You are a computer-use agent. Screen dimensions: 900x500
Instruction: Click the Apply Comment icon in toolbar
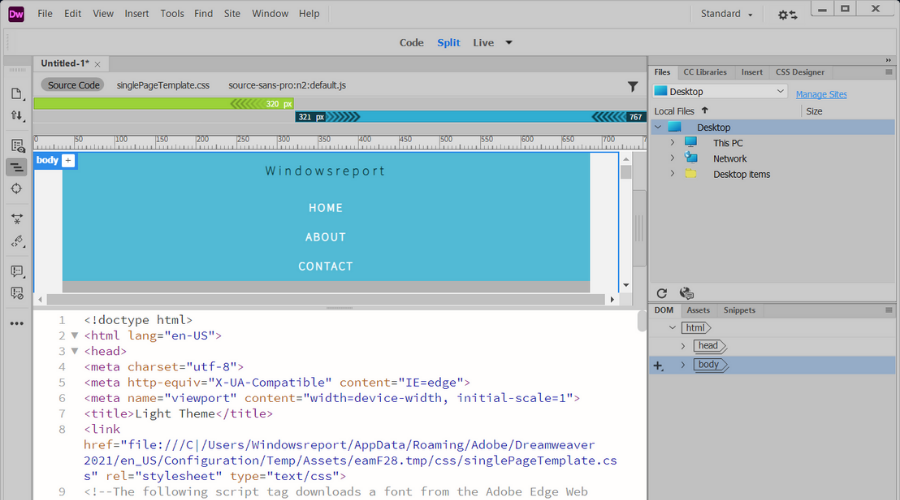[17, 271]
